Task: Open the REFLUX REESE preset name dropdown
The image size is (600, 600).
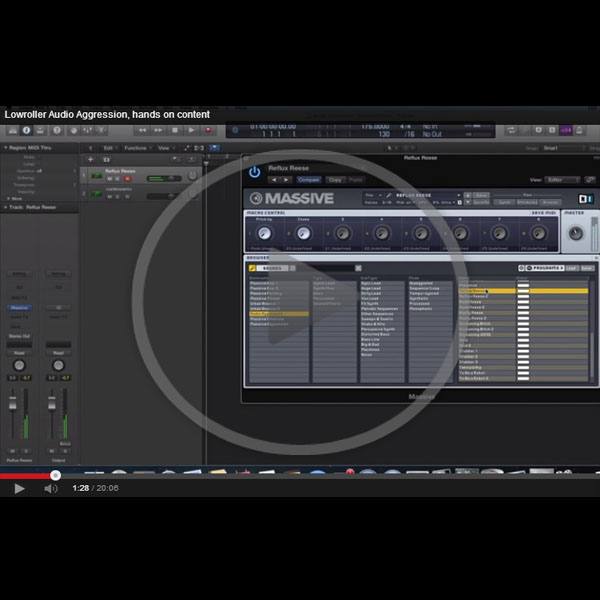Action: pyautogui.click(x=428, y=195)
